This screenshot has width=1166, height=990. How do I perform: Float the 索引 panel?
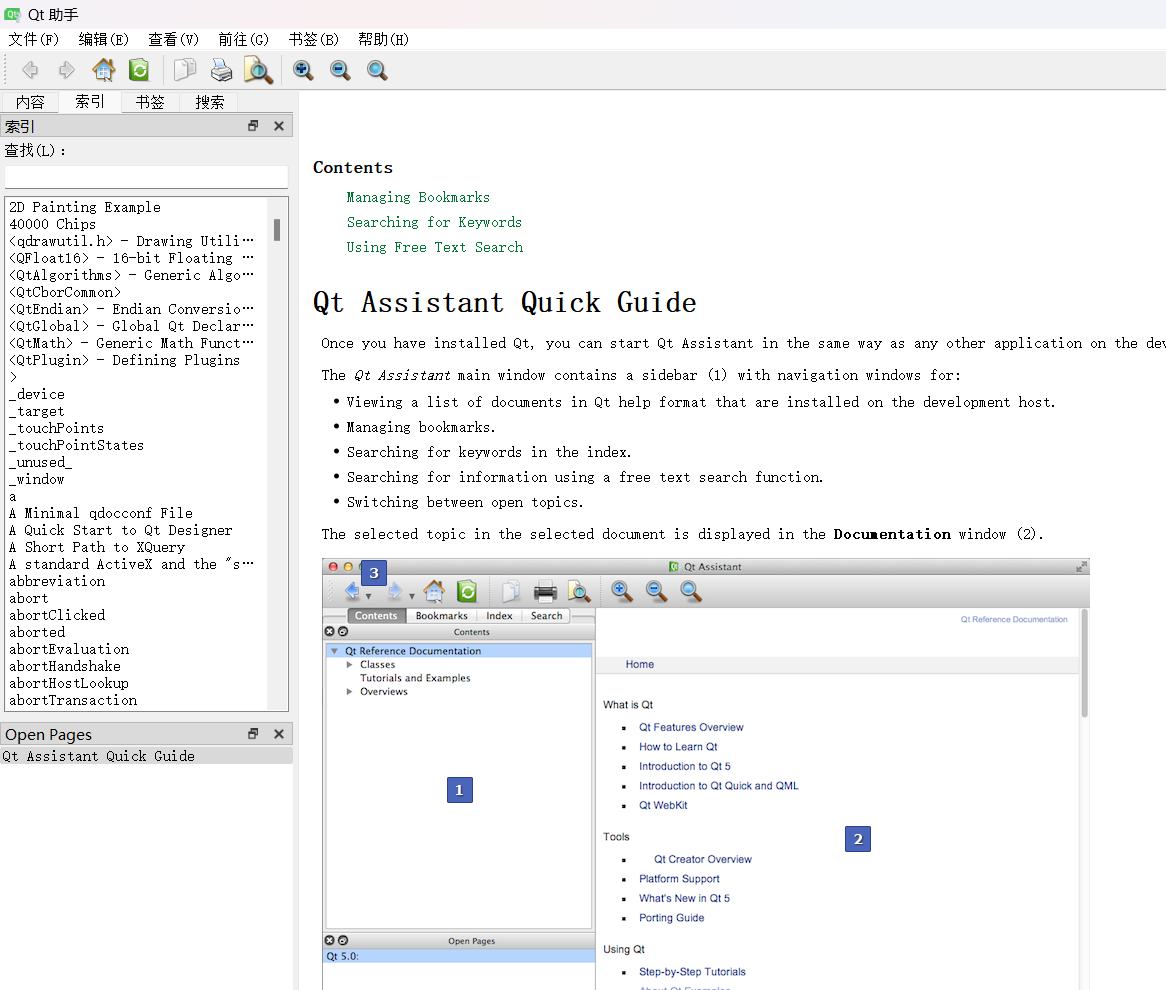click(x=253, y=126)
